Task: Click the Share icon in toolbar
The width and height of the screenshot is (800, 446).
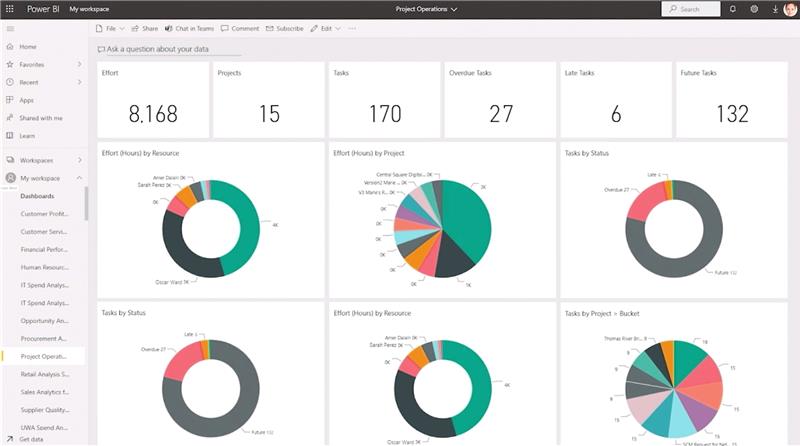Action: coord(135,29)
